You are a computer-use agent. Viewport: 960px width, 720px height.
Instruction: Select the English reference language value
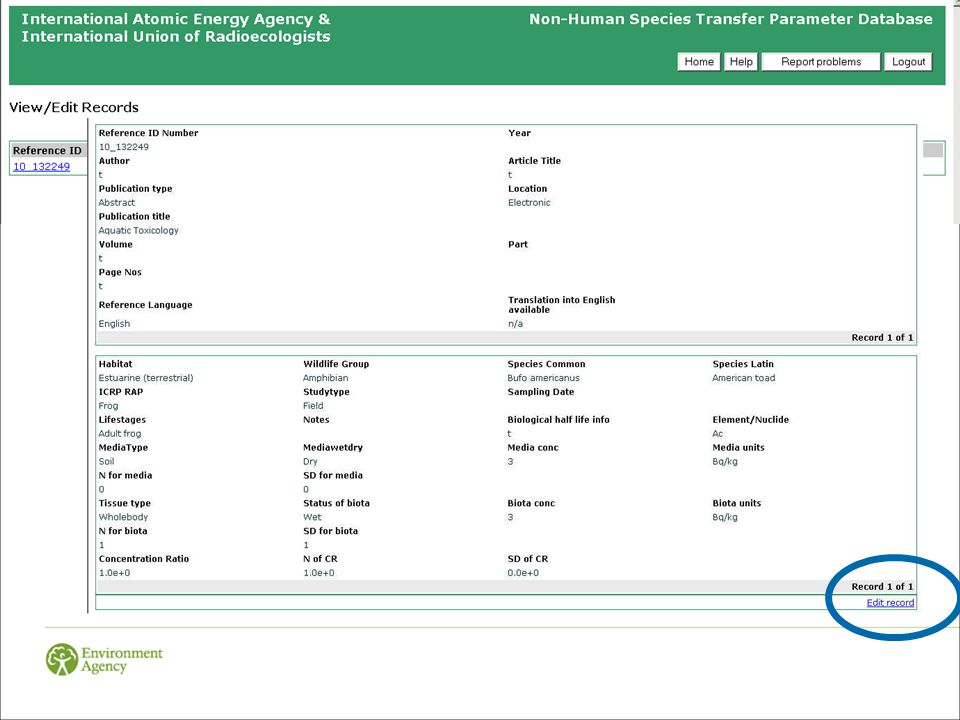click(114, 324)
